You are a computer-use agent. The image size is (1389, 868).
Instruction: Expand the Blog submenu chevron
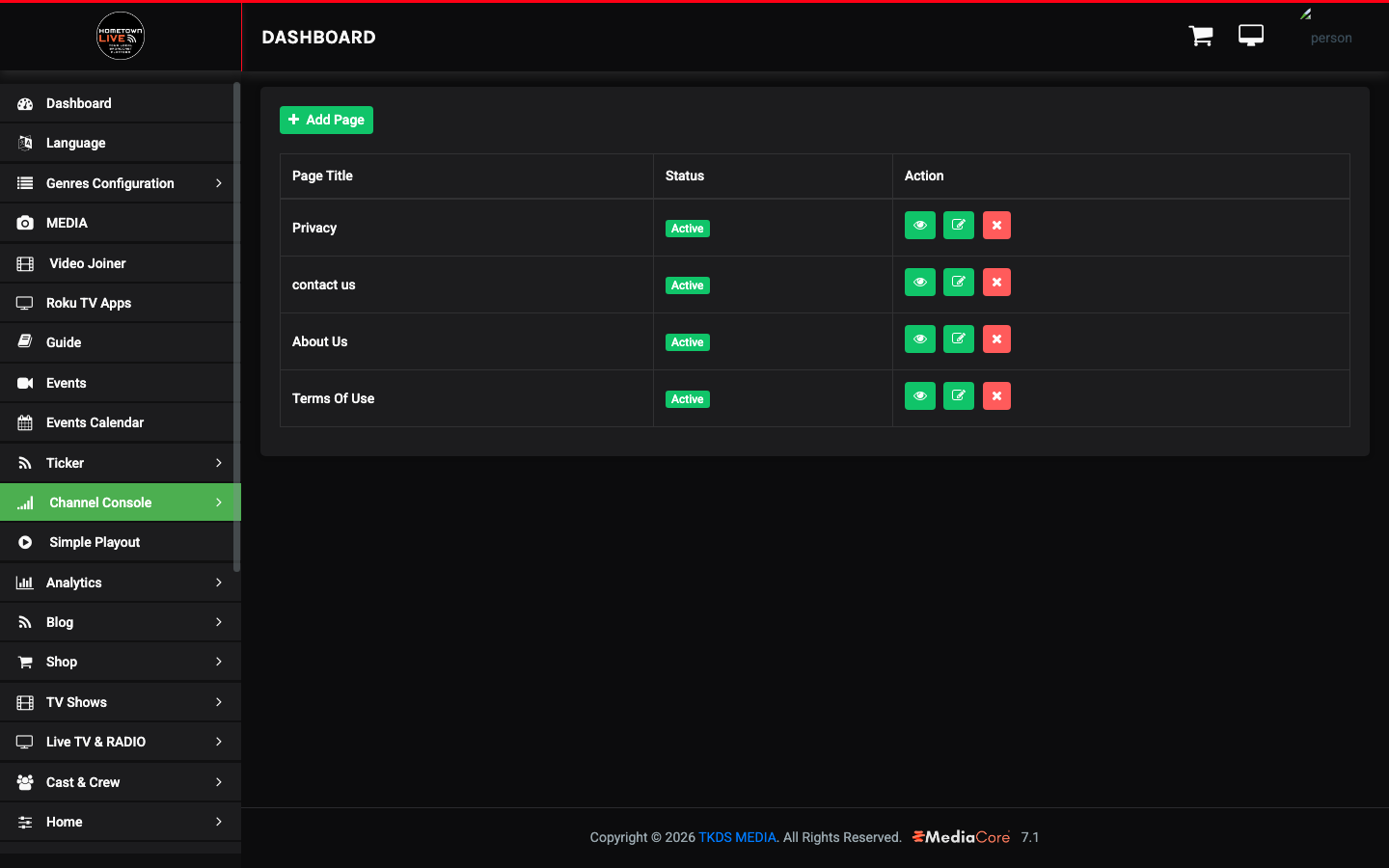pos(219,622)
